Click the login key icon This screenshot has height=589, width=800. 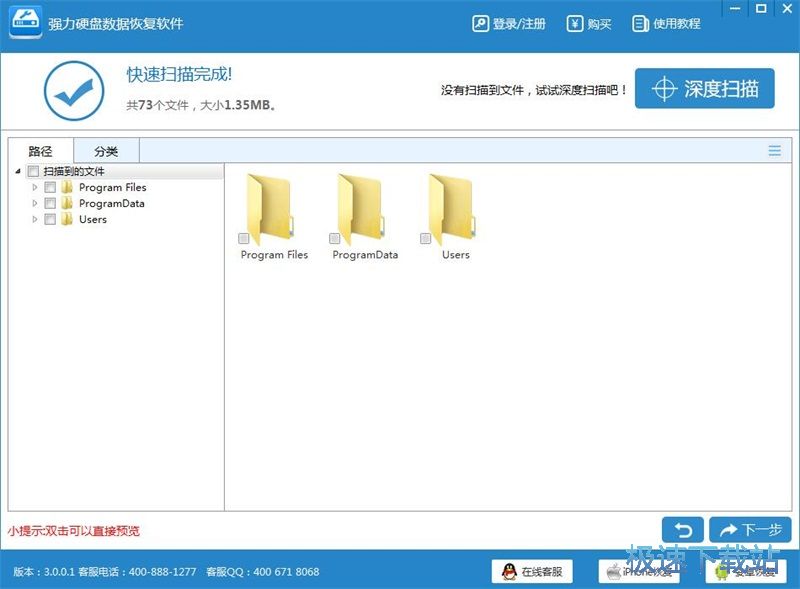tap(480, 23)
